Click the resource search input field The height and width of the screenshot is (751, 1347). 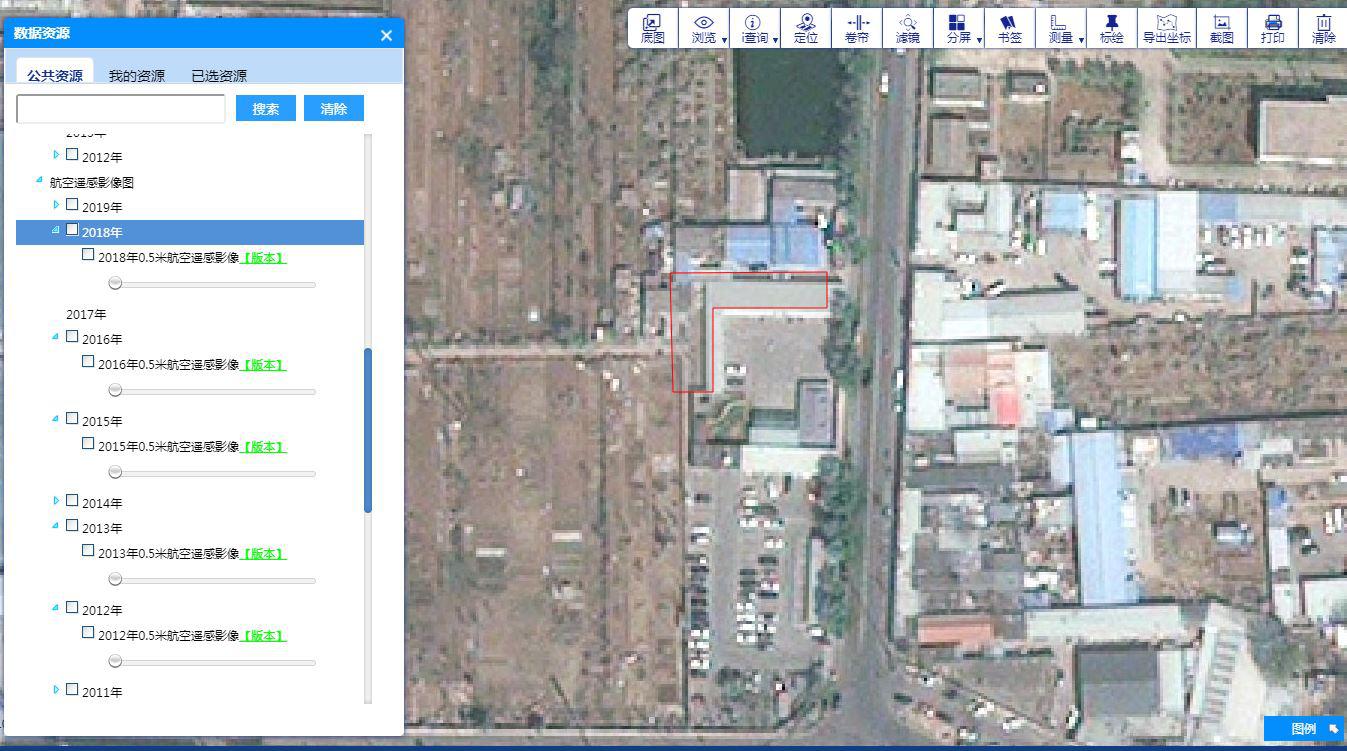(x=121, y=109)
